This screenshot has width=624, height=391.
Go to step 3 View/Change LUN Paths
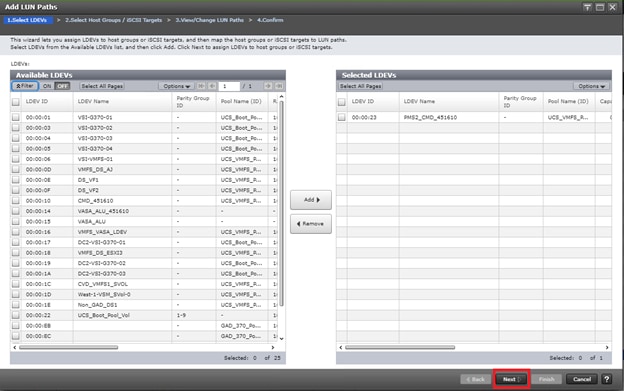[x=210, y=20]
